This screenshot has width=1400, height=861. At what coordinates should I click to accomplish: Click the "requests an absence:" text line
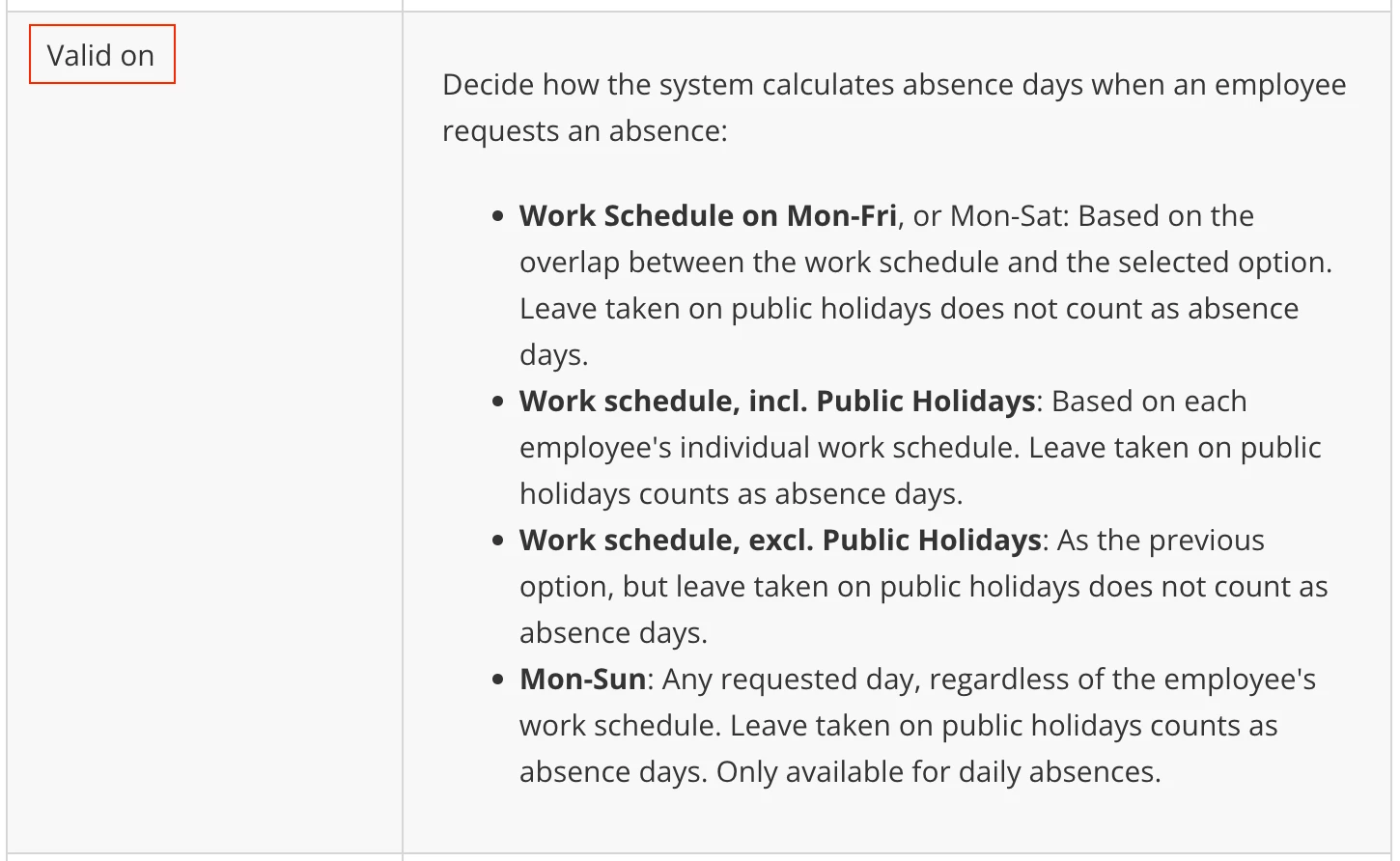coord(585,130)
